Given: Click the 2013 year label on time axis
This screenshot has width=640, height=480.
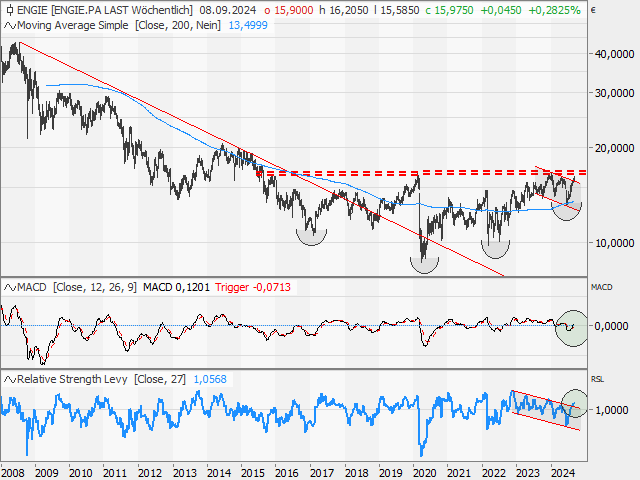Looking at the screenshot, I should (184, 473).
